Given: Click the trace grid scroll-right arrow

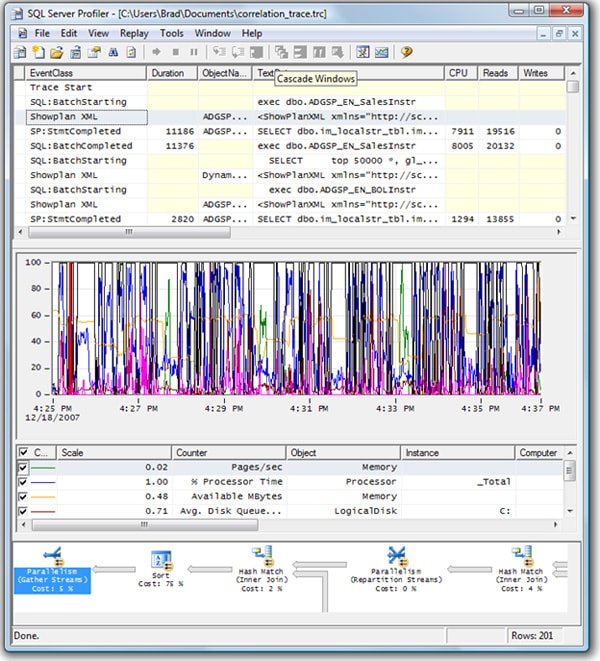Looking at the screenshot, I should [x=559, y=232].
